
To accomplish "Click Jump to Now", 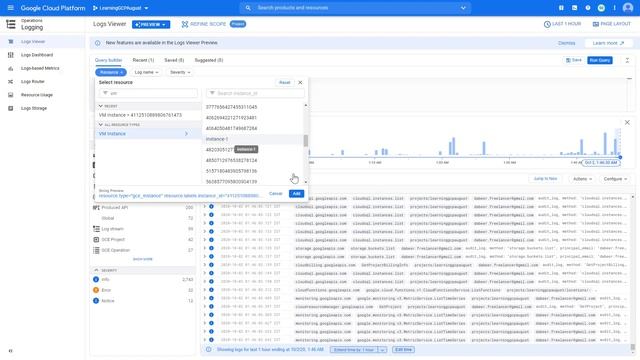I will tap(545, 179).
